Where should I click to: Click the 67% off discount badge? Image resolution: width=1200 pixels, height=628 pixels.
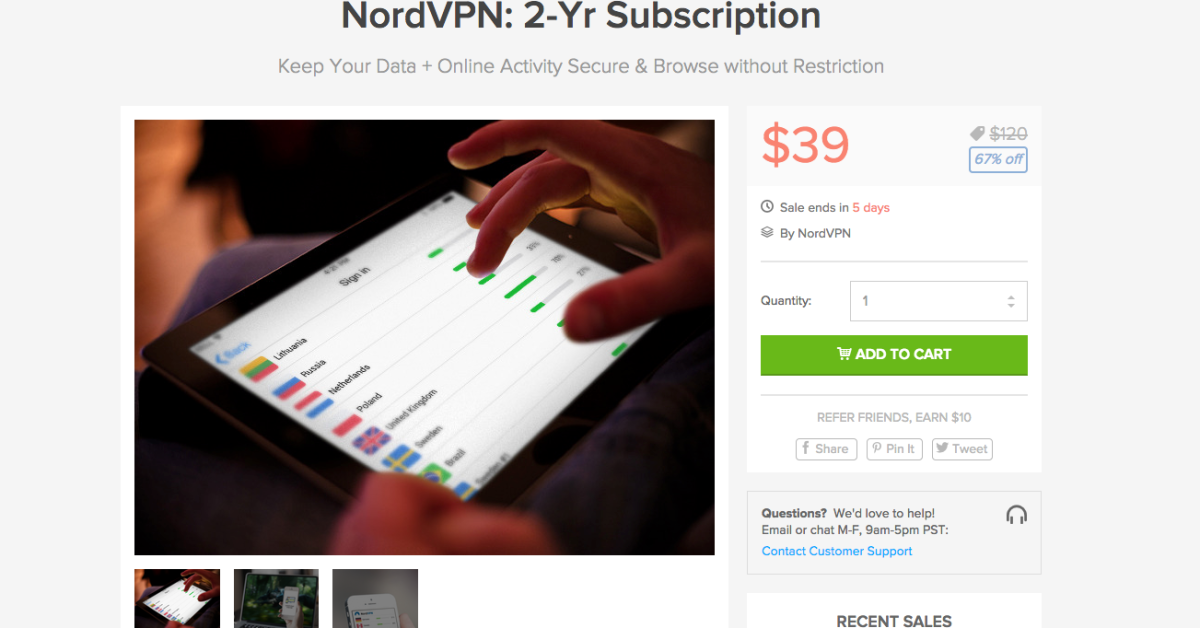pyautogui.click(x=998, y=160)
